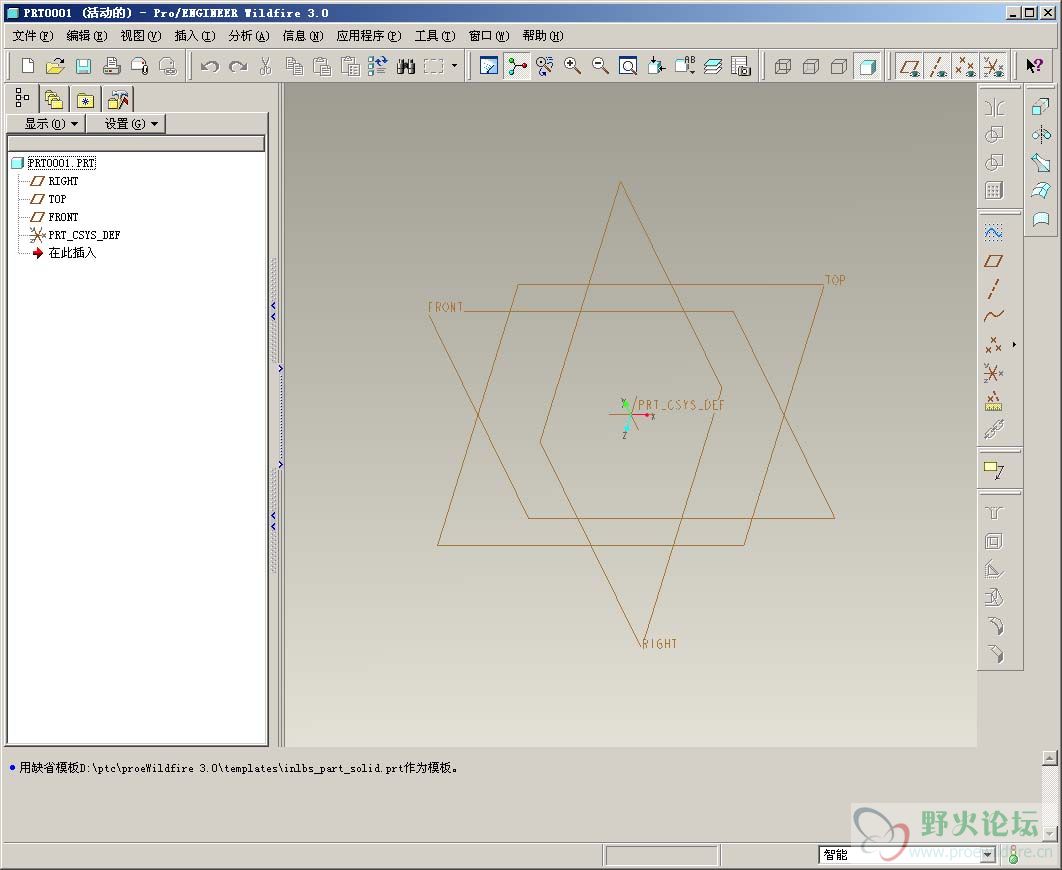
Task: Open the 设置 dropdown in model tree
Action: [x=125, y=124]
